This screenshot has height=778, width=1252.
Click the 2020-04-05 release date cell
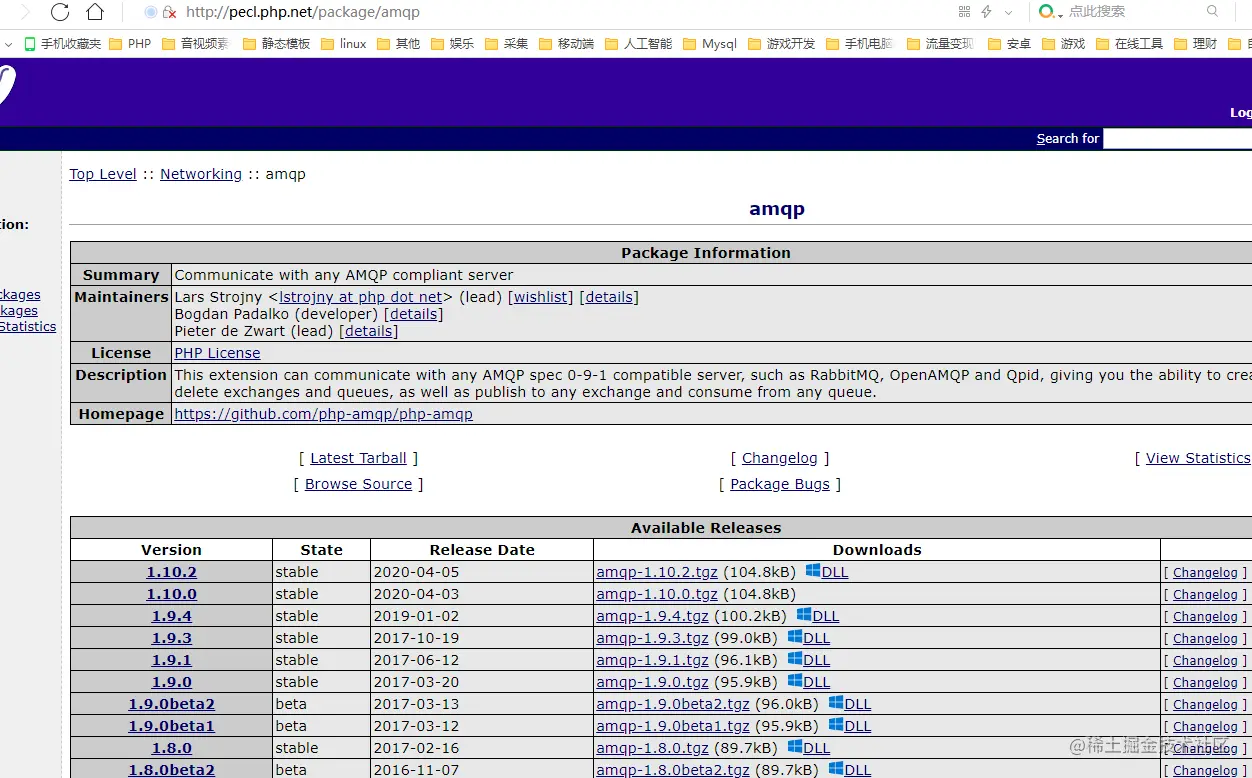[482, 572]
